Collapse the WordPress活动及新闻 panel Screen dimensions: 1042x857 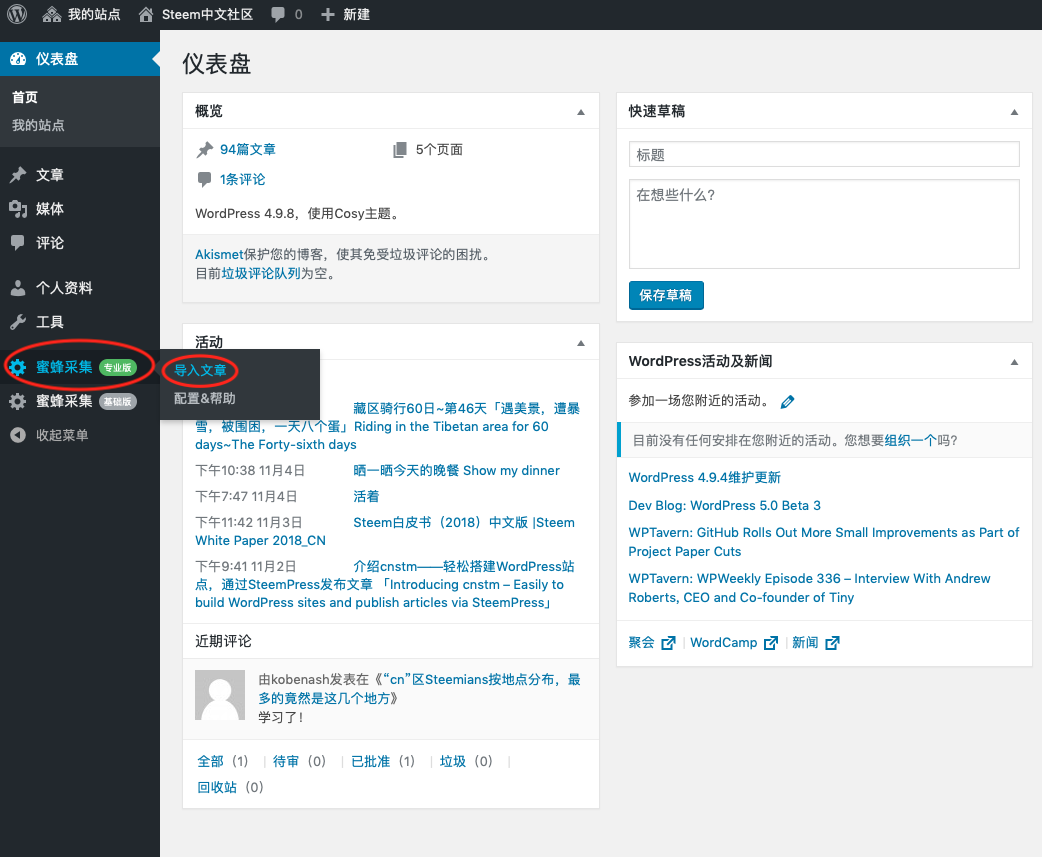1014,362
